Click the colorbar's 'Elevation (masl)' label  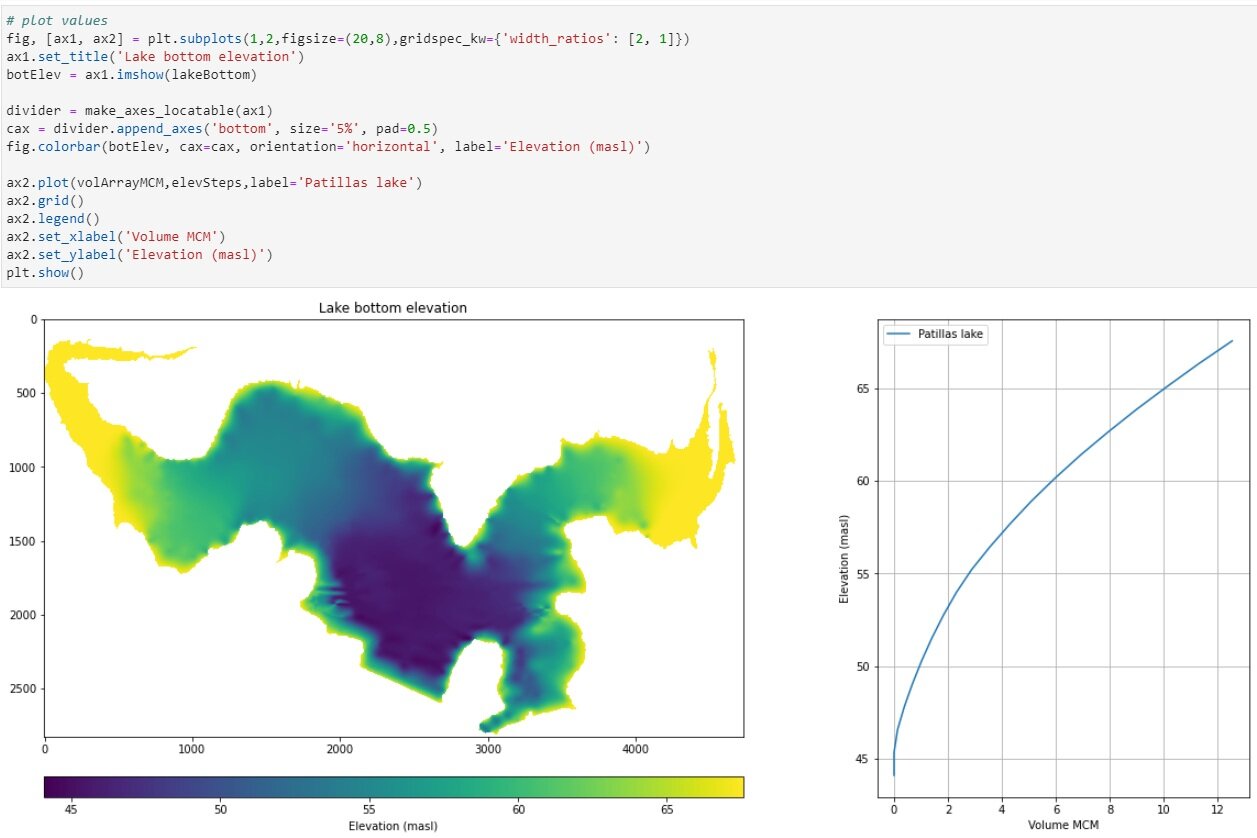tap(393, 825)
